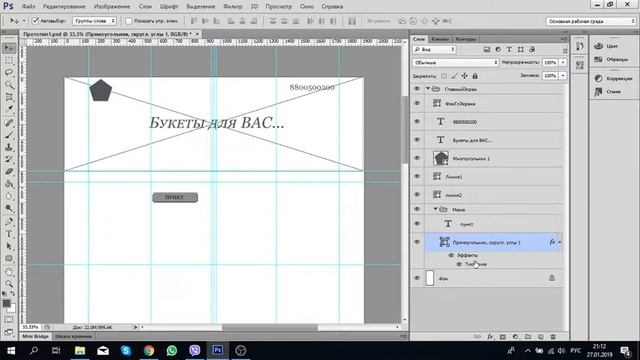Enable Показать упр. элем. checkbox
Screen dimensions: 640x360
[x=129, y=21]
